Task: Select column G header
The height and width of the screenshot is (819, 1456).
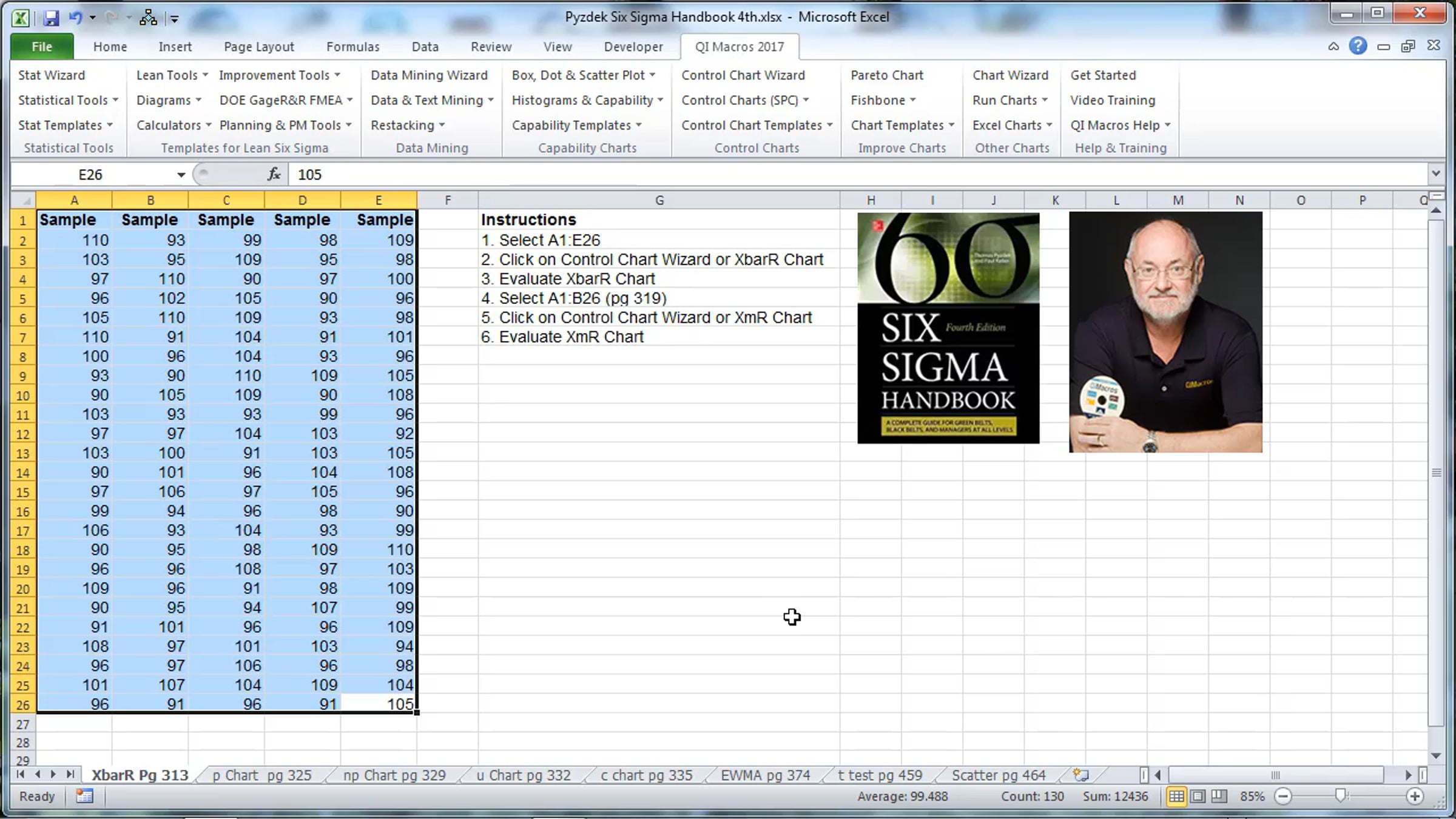Action: [x=659, y=200]
